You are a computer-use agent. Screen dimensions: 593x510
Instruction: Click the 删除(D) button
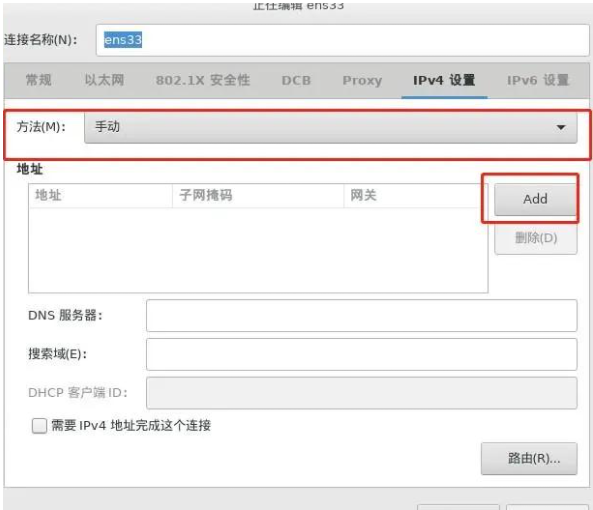(536, 238)
